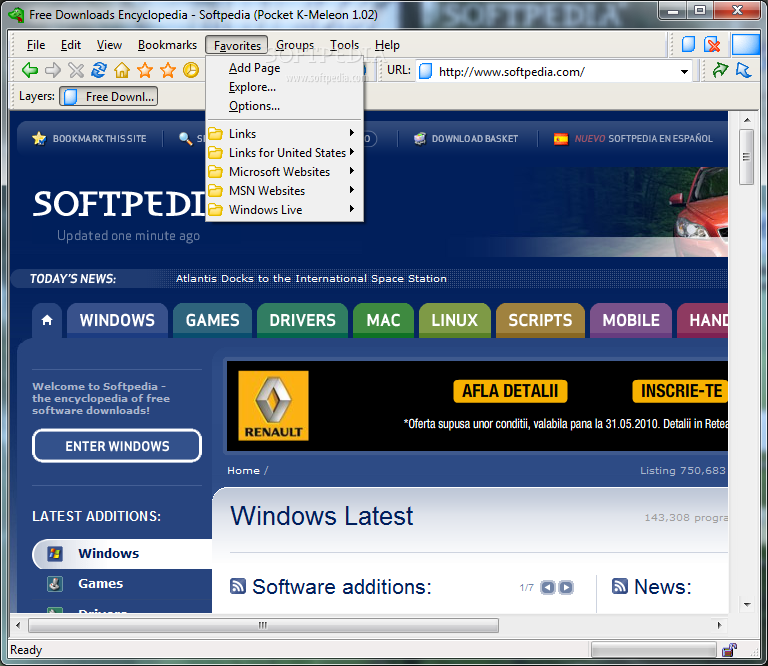Image resolution: width=768 pixels, height=666 pixels.
Task: Open the MAC category tab
Action: click(x=384, y=320)
